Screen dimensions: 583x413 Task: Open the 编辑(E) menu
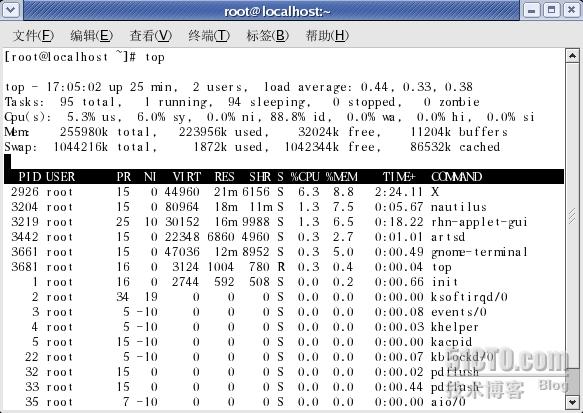tap(91, 36)
